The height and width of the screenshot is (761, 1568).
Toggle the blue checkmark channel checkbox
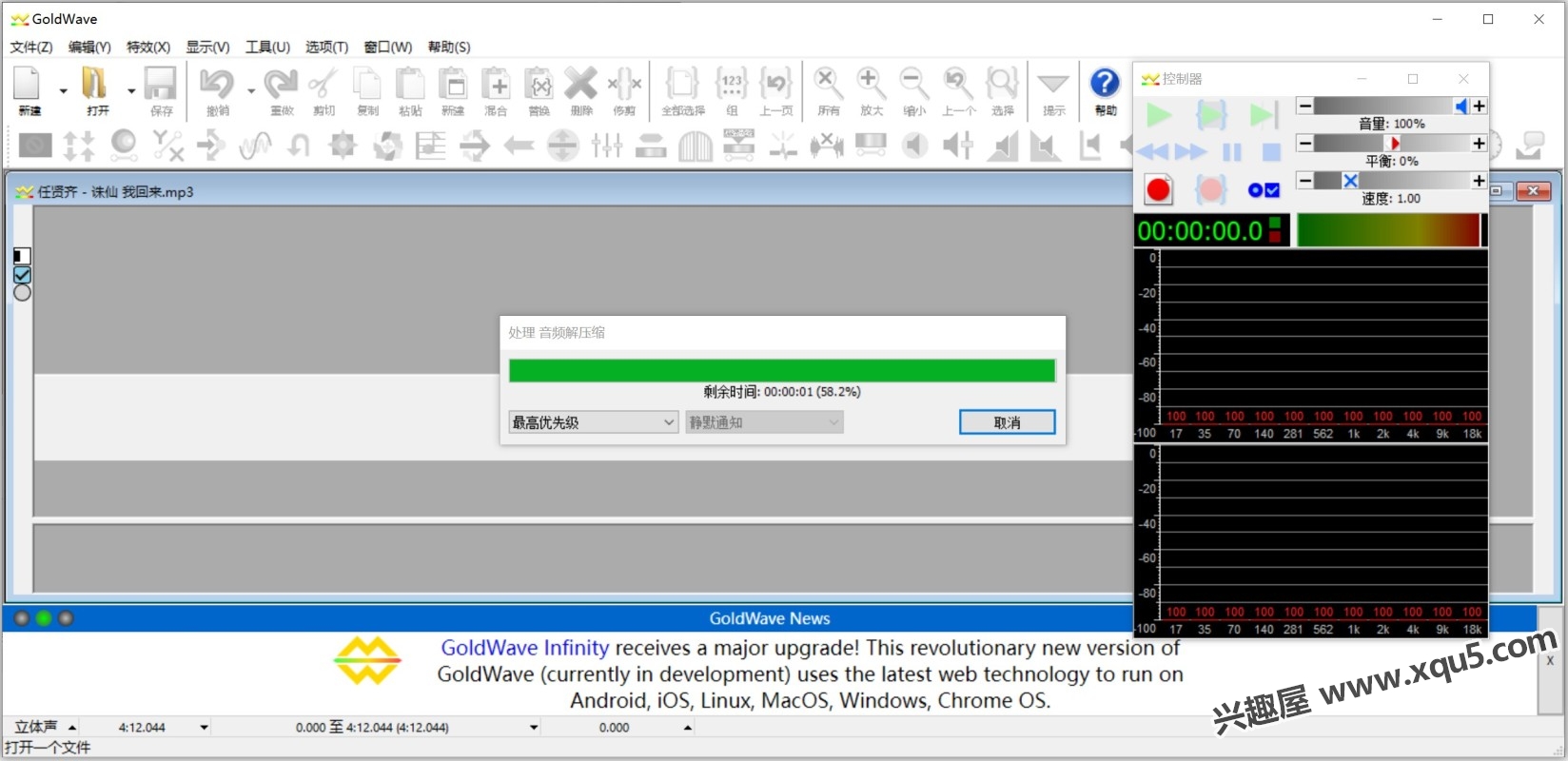(22, 275)
